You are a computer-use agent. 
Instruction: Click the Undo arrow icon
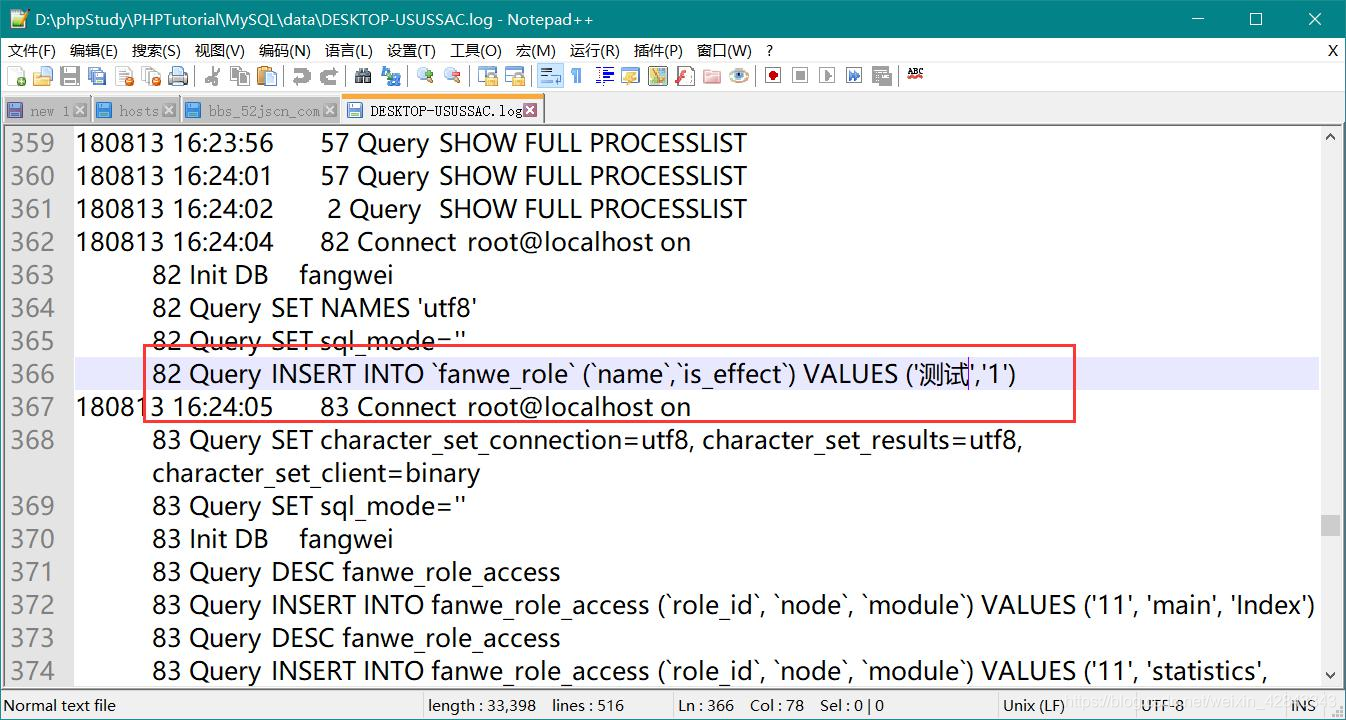tap(301, 76)
